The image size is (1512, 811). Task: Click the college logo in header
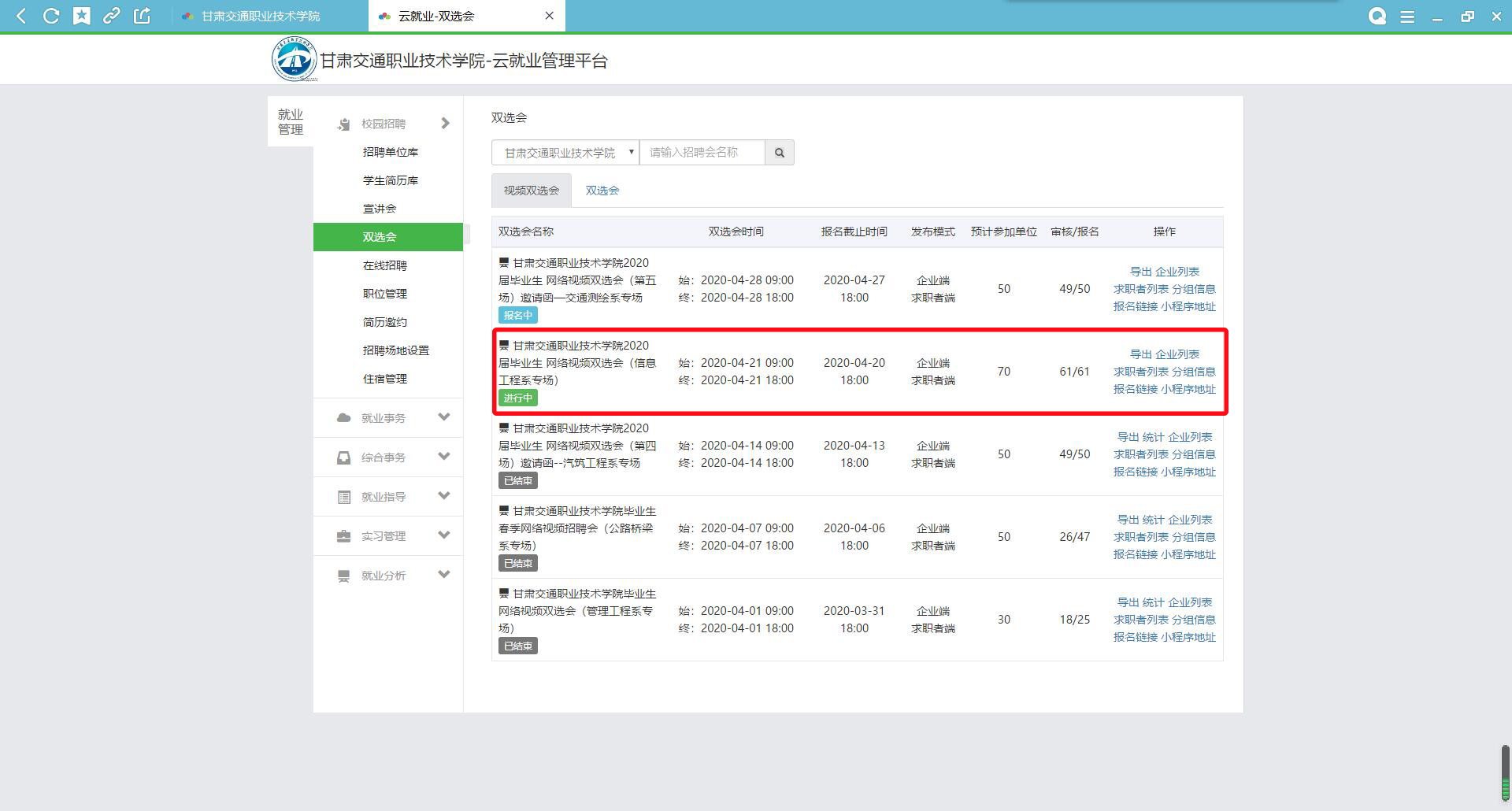point(294,59)
